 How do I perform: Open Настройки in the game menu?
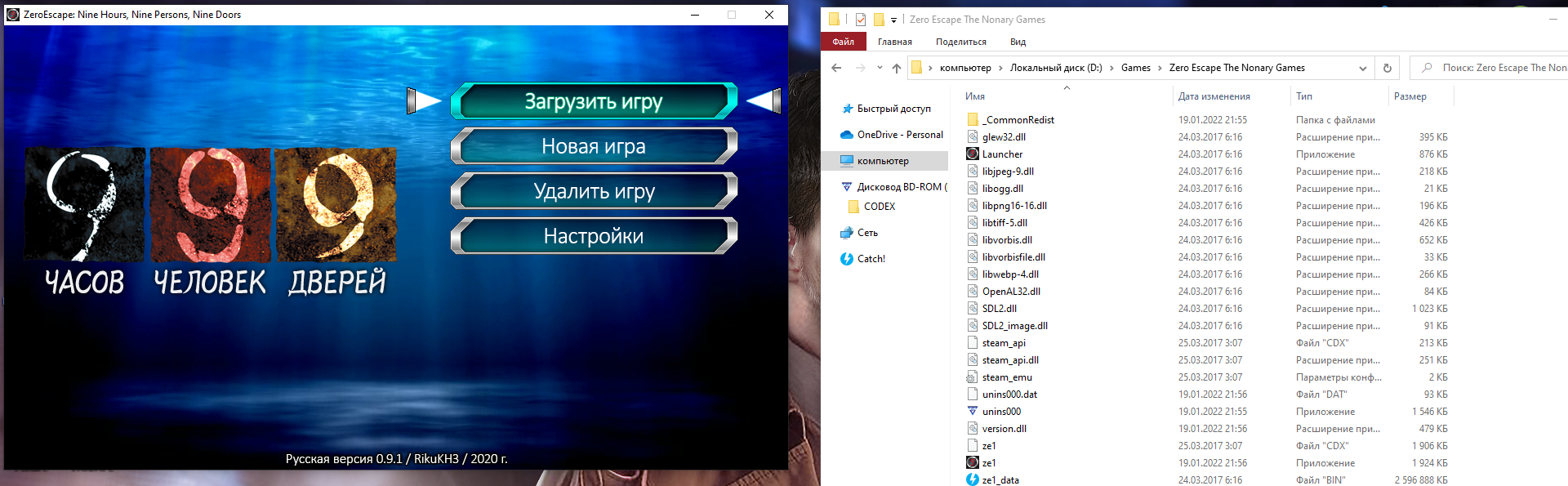click(x=594, y=236)
